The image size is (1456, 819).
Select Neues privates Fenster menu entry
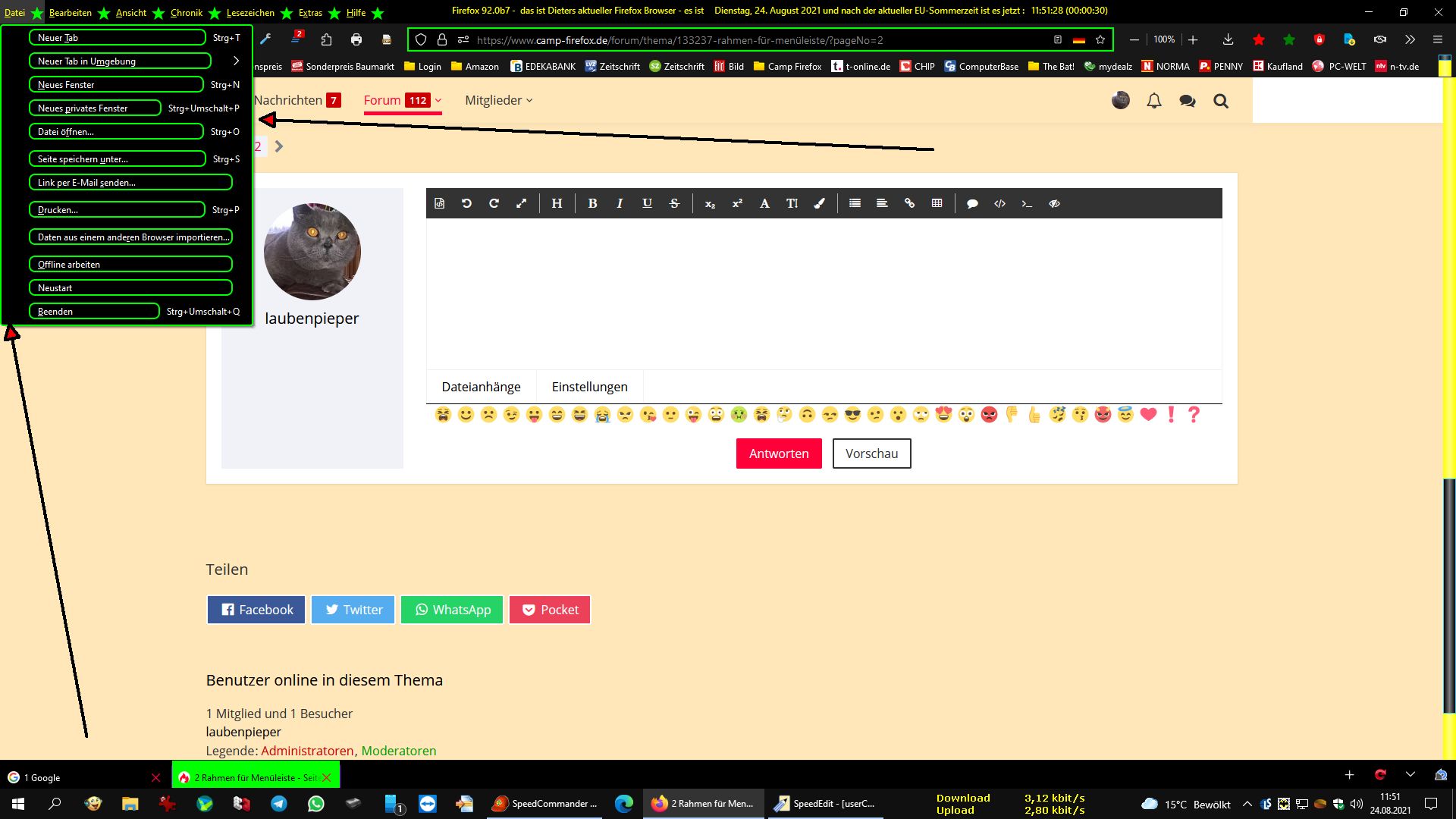95,108
